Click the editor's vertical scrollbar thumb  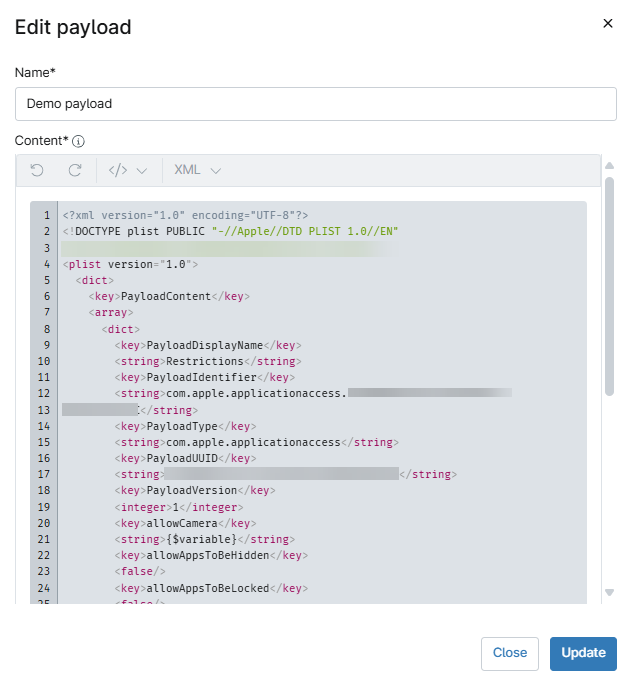pyautogui.click(x=609, y=285)
